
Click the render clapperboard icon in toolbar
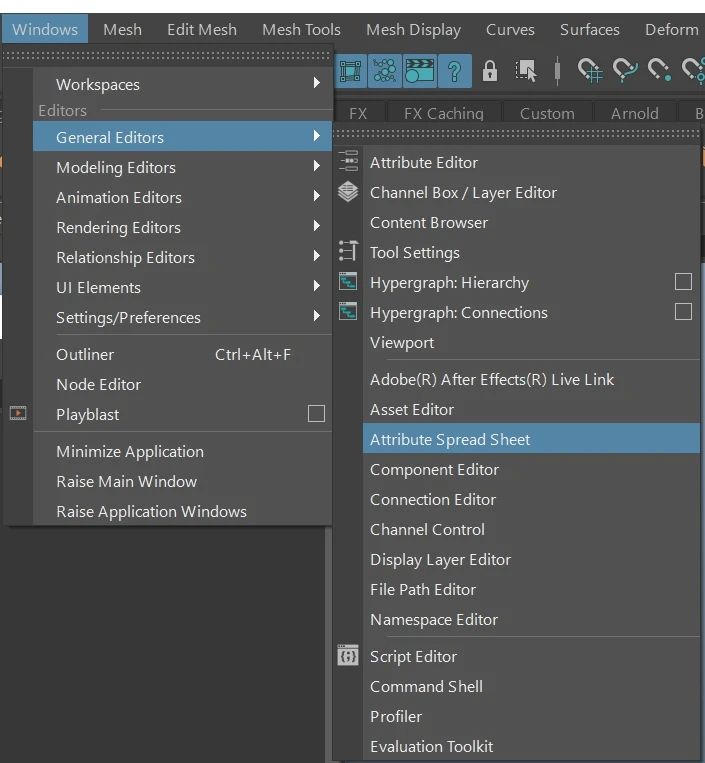tap(419, 71)
